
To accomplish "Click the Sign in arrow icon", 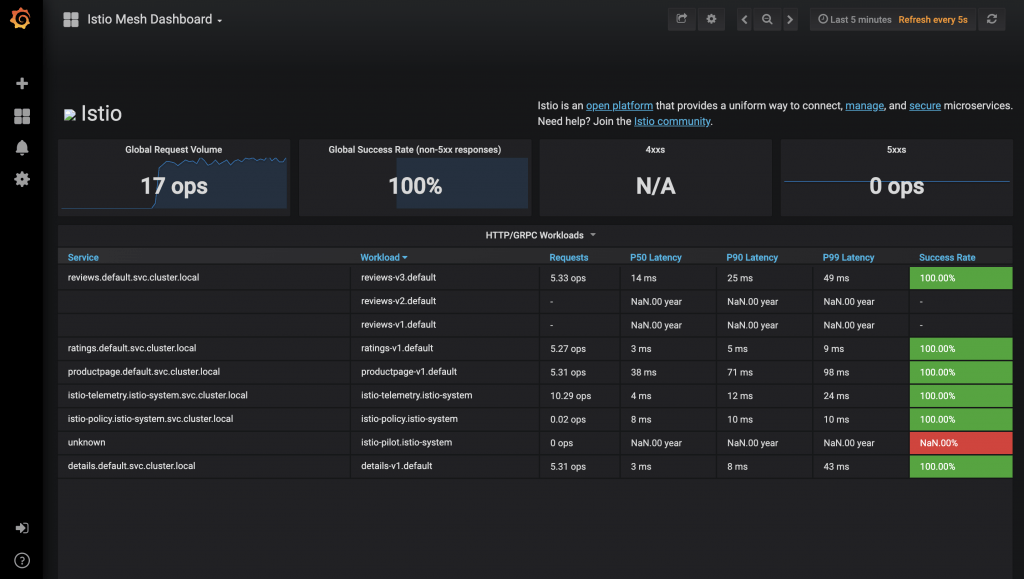I will point(22,528).
